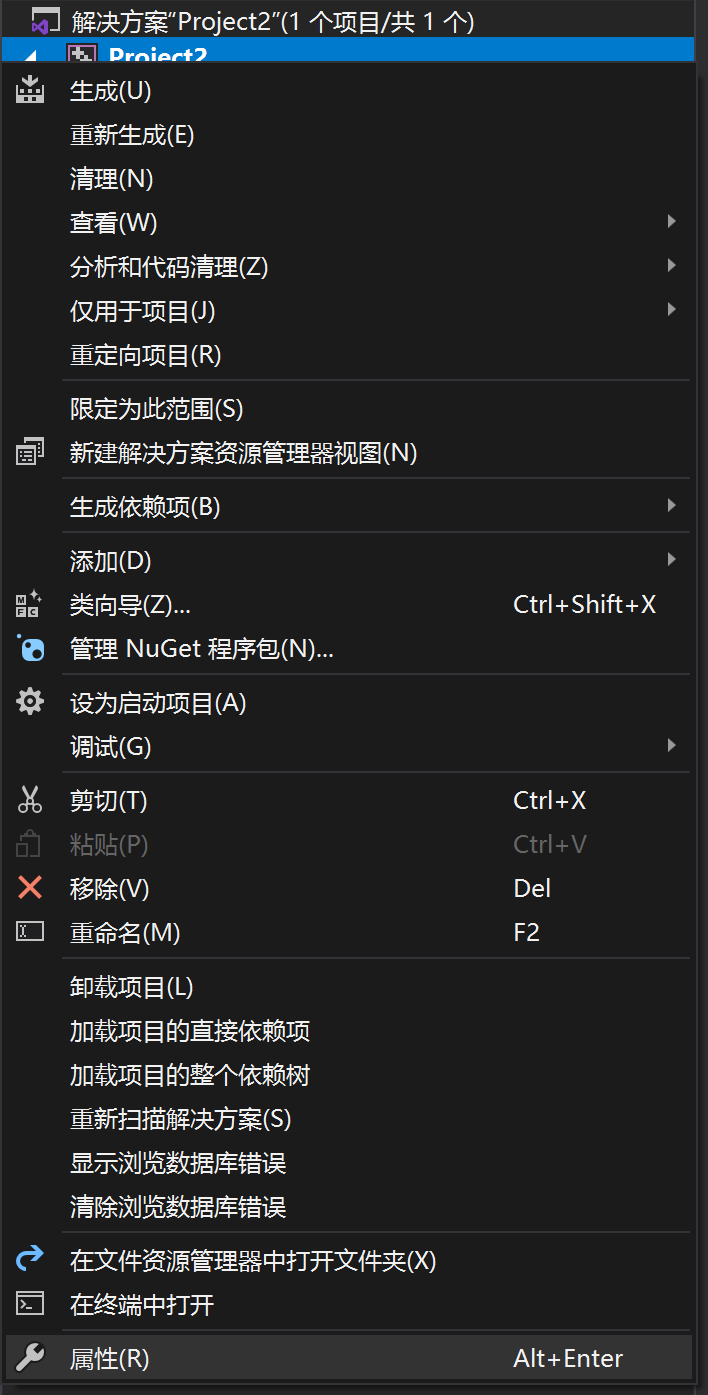This screenshot has height=1395, width=708.
Task: Click the Rename icon beside 重命名(M)
Action: point(30,931)
